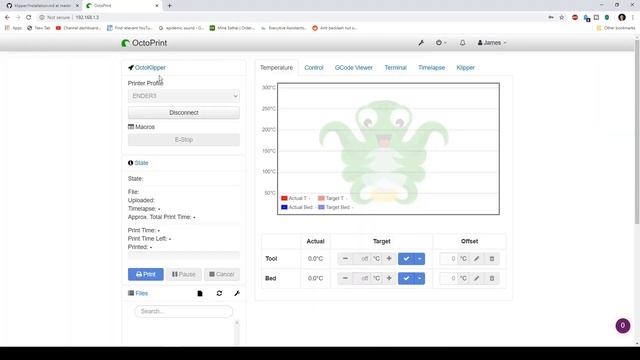Click the E-Stop macro button
The width and height of the screenshot is (640, 360).
(x=184, y=140)
